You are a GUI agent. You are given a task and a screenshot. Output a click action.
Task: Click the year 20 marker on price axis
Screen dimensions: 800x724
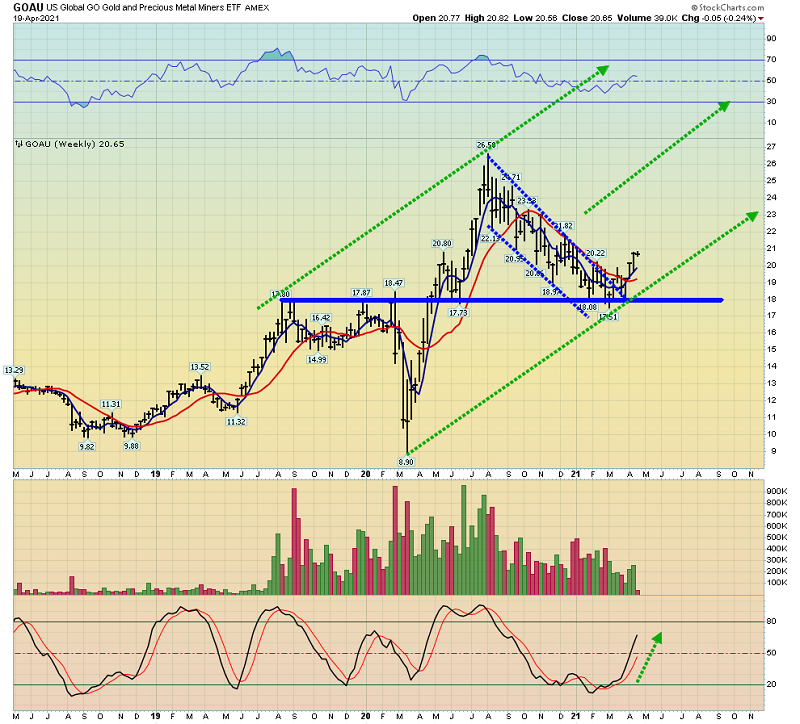click(x=365, y=474)
